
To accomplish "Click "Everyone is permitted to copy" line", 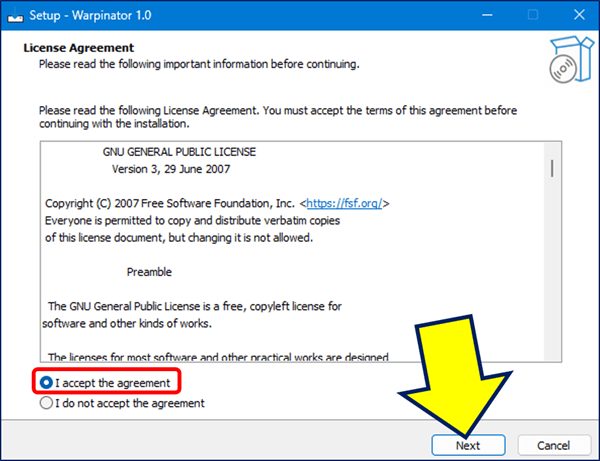I will pos(192,221).
